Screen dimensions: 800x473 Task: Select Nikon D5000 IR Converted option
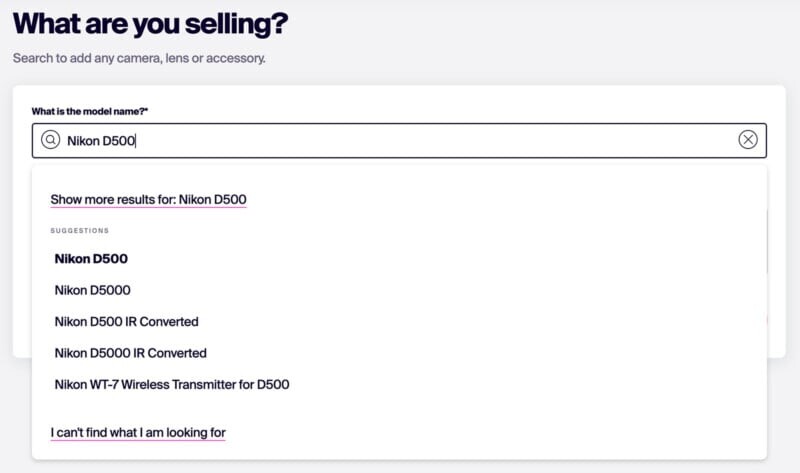pos(131,353)
